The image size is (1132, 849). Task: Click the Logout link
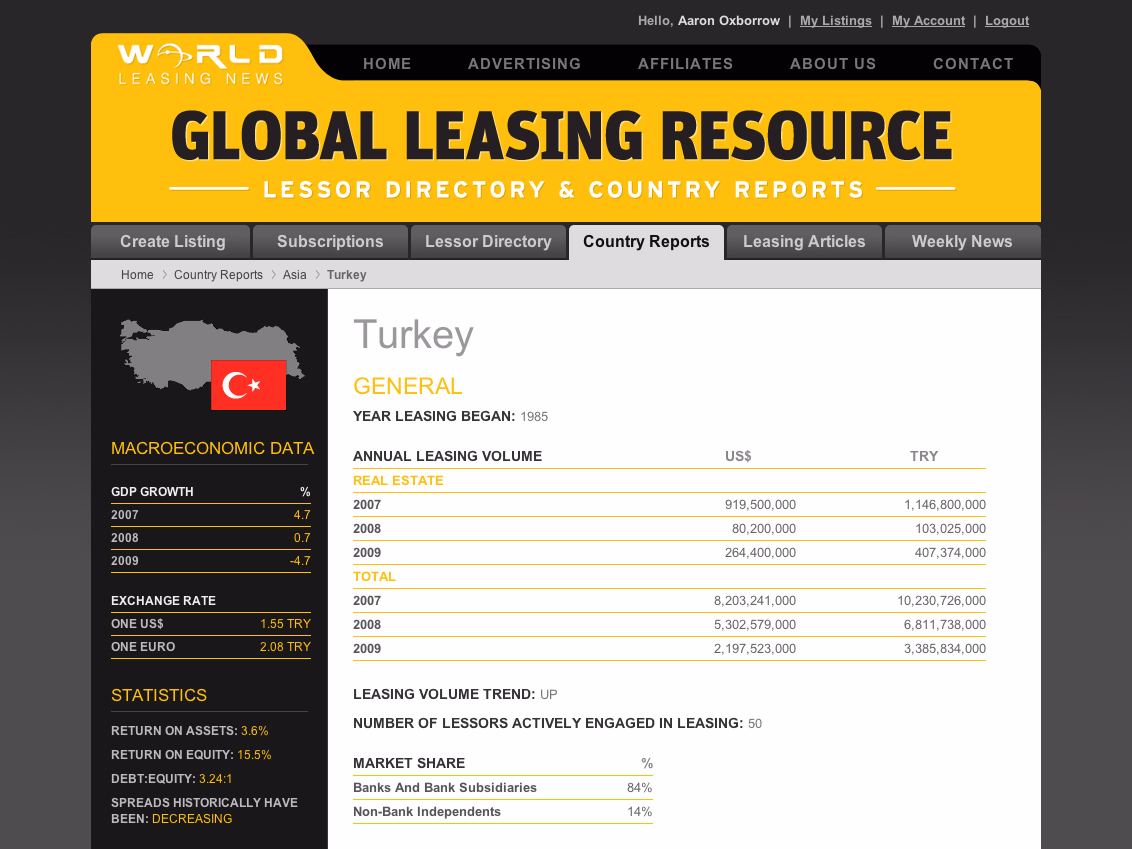click(1006, 21)
